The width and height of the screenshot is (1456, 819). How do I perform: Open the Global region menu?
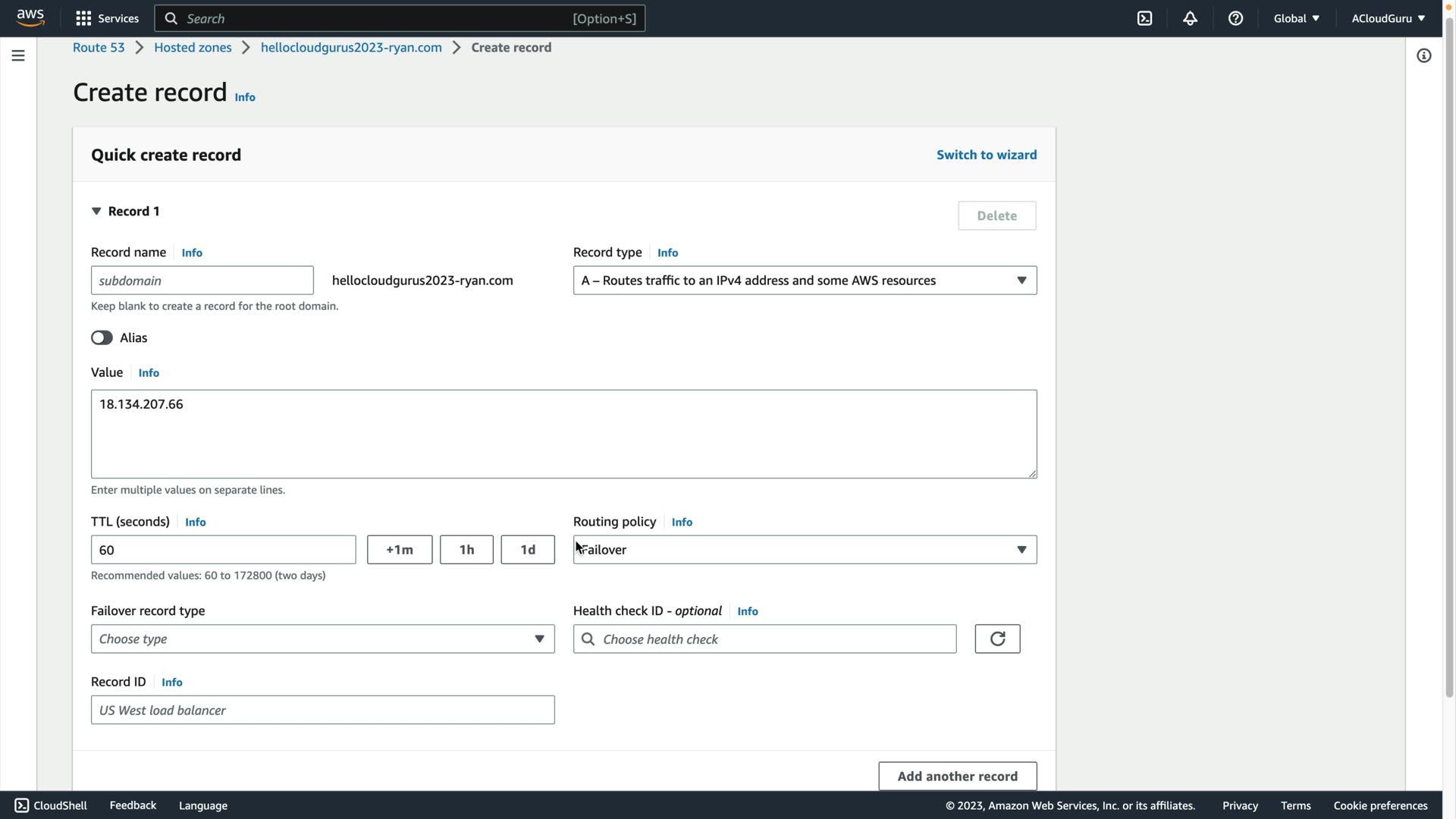pos(1296,18)
